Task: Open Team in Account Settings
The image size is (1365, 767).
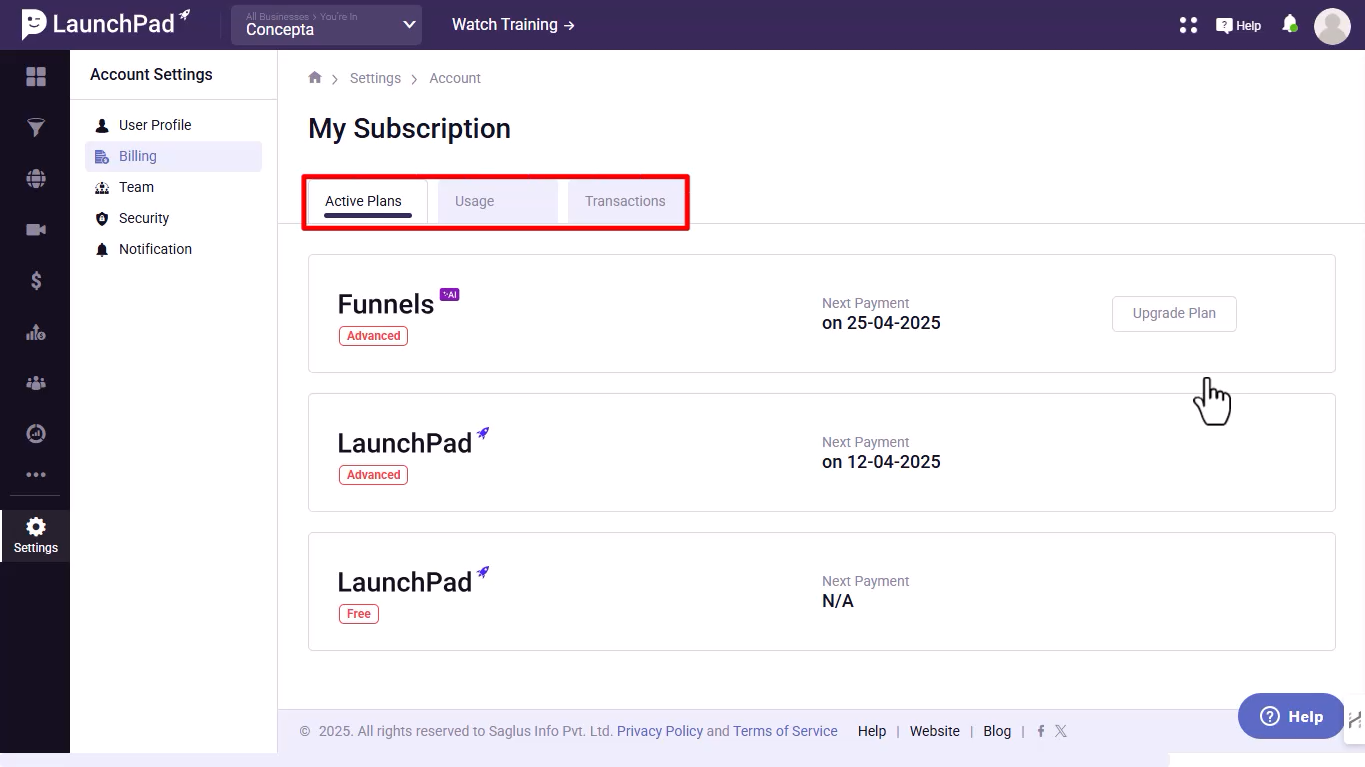Action: tap(173, 187)
